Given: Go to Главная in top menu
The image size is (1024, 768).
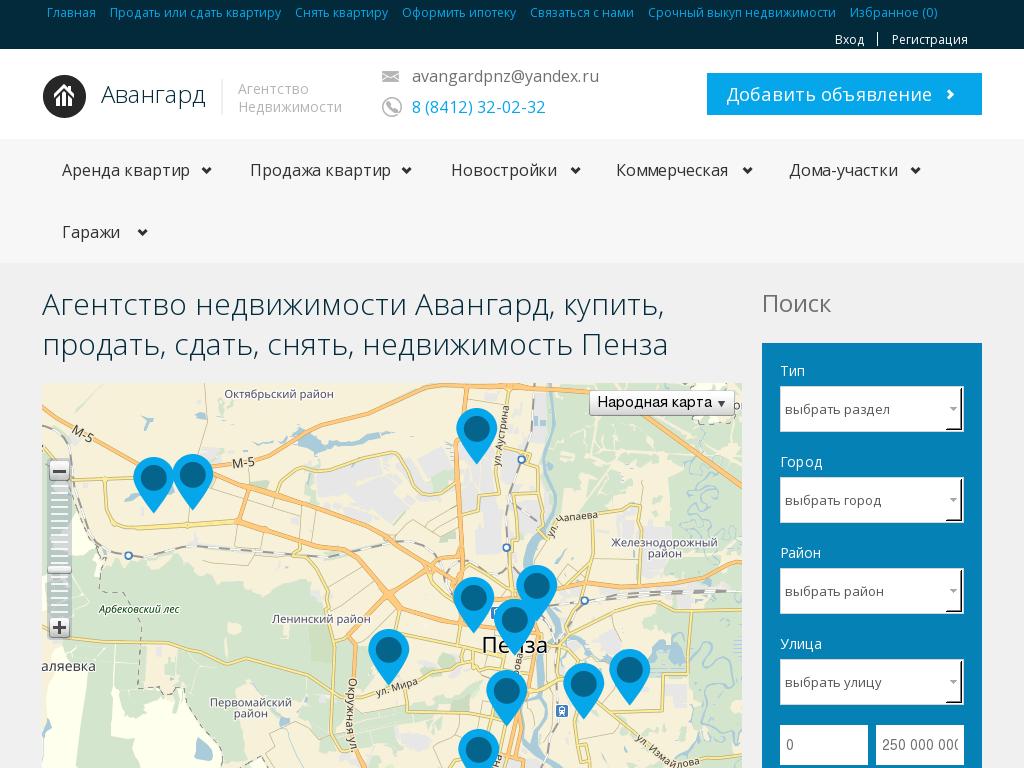Looking at the screenshot, I should tap(71, 12).
